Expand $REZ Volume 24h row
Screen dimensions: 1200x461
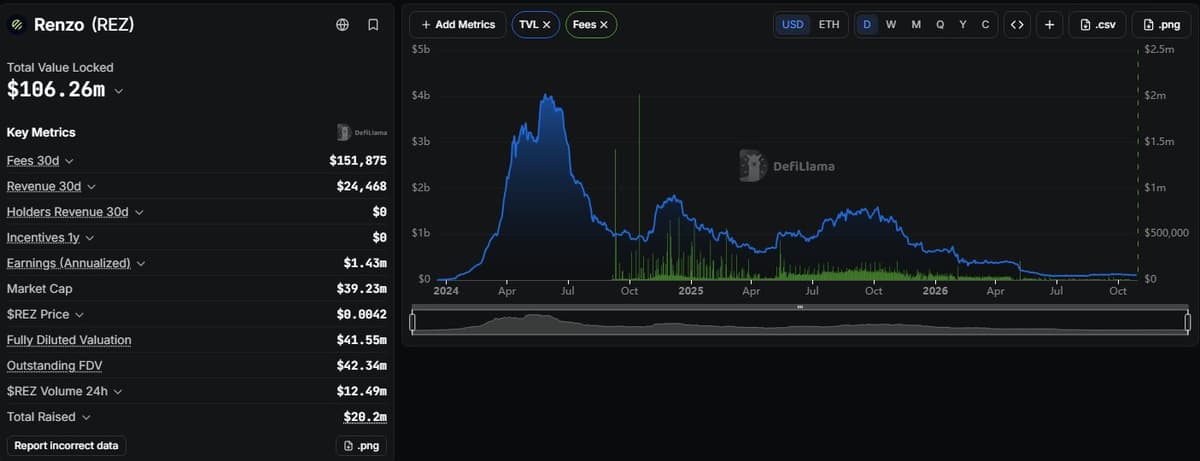(116, 392)
